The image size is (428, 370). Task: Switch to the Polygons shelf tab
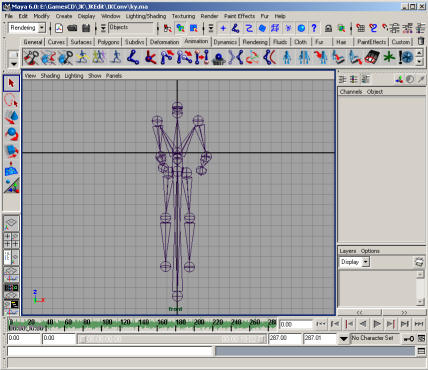[108, 42]
